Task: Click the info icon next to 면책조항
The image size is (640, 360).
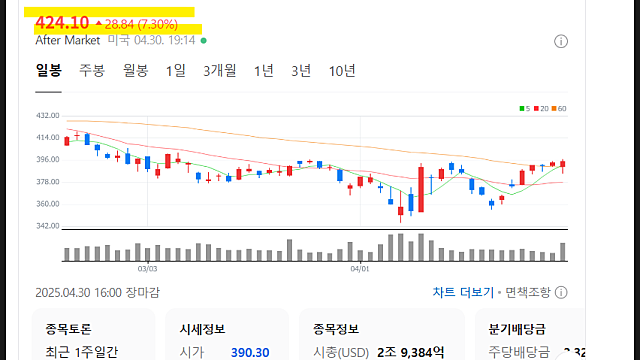Action: (x=561, y=292)
